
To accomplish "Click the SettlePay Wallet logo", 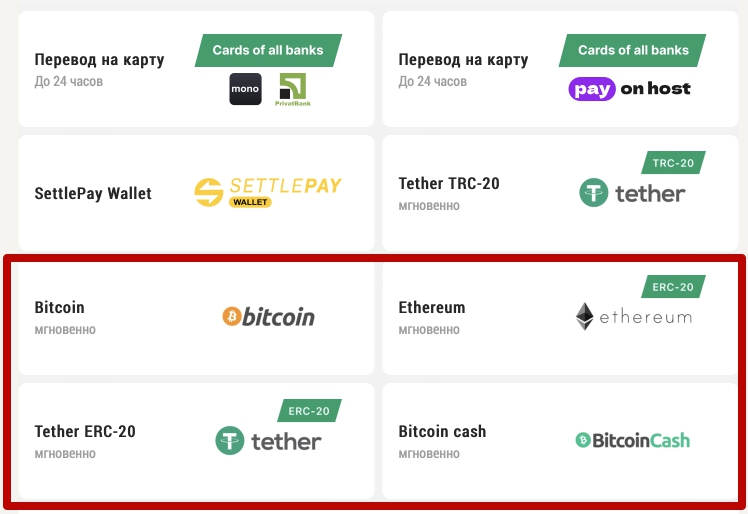I will (x=268, y=191).
